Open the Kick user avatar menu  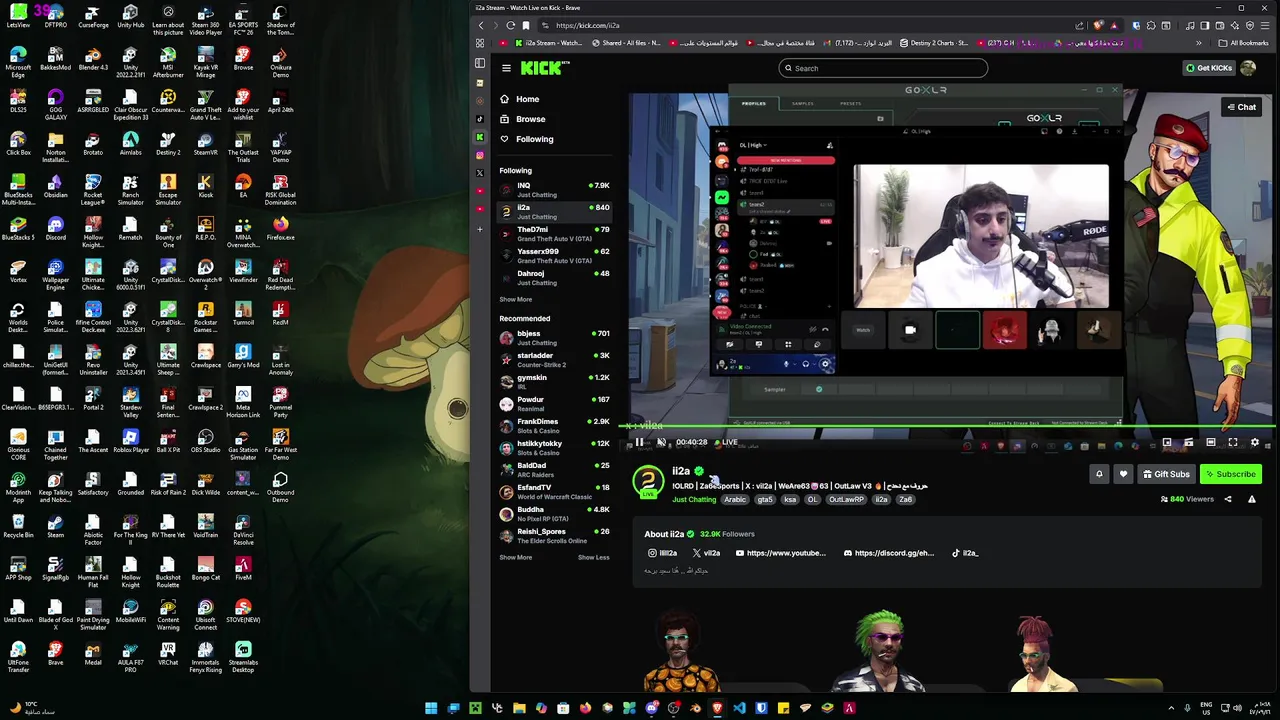coord(1248,68)
